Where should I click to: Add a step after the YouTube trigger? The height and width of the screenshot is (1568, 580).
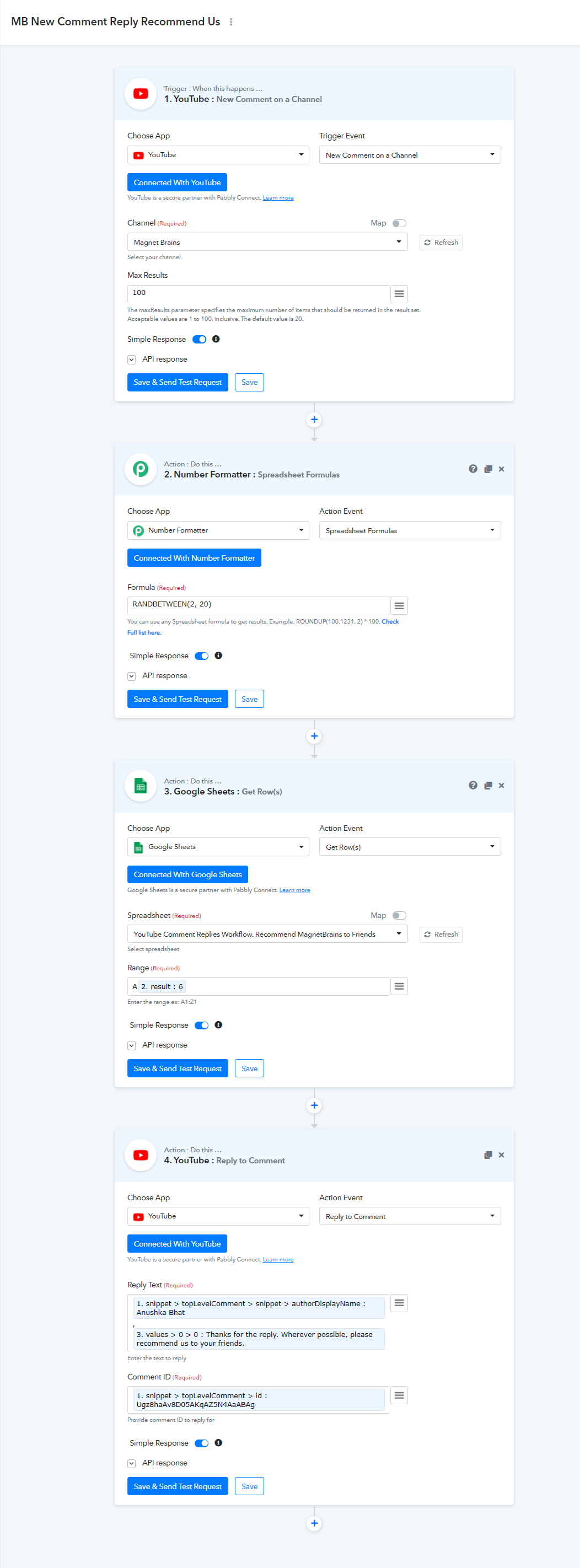coord(314,420)
